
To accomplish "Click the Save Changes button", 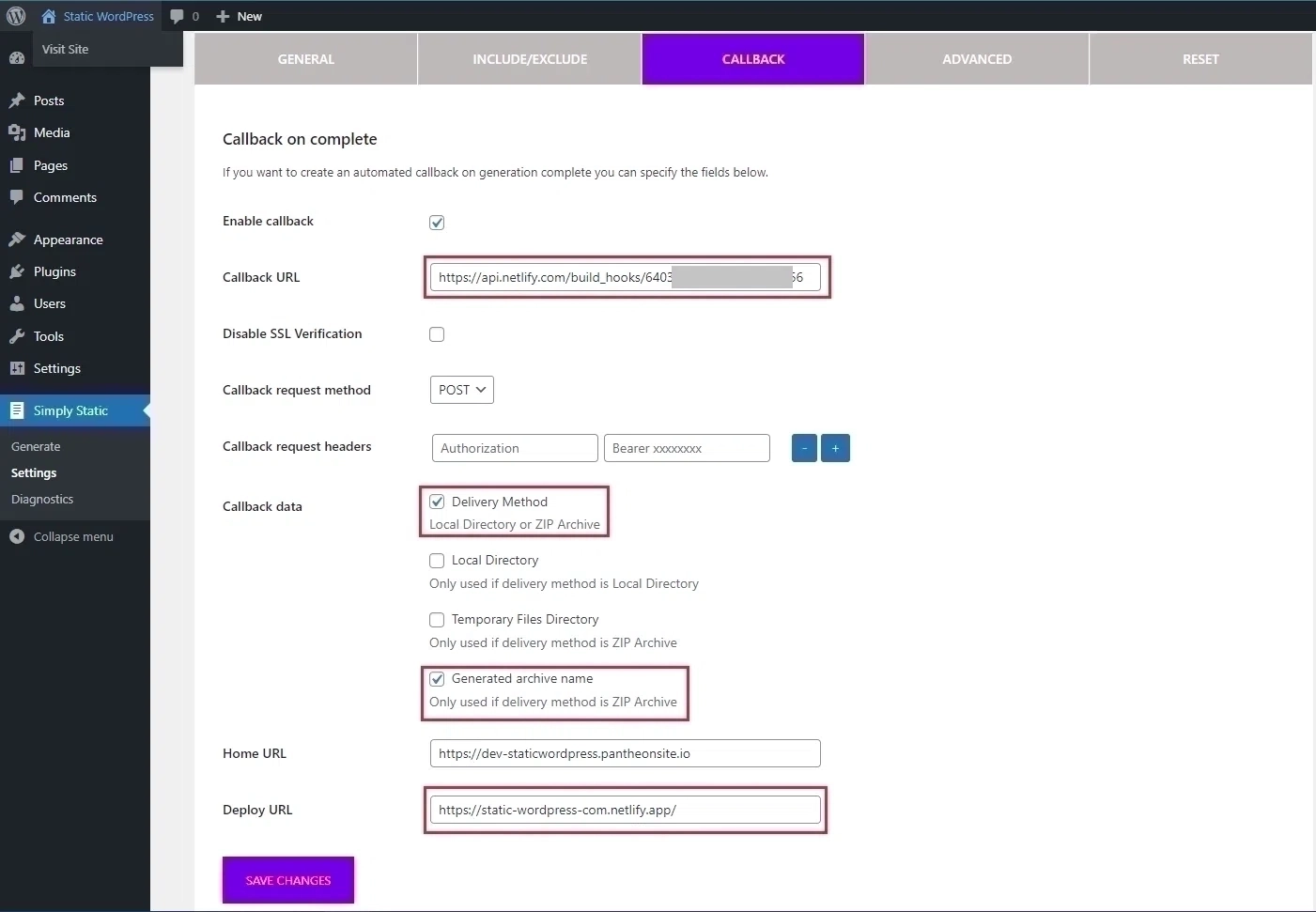I will [287, 880].
